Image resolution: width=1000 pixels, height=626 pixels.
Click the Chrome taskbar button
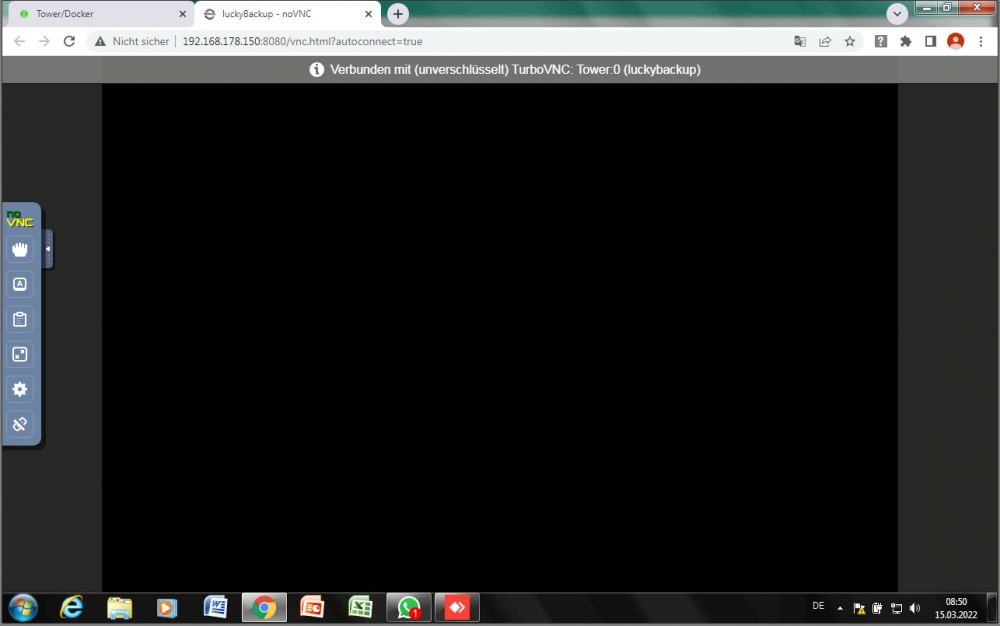coord(264,608)
